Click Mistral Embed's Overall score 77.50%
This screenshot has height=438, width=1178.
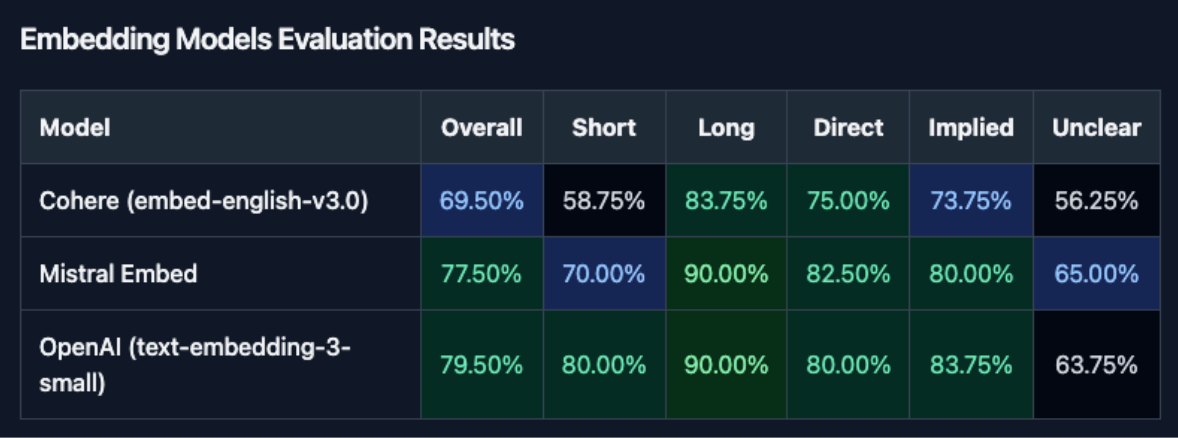pyautogui.click(x=482, y=274)
